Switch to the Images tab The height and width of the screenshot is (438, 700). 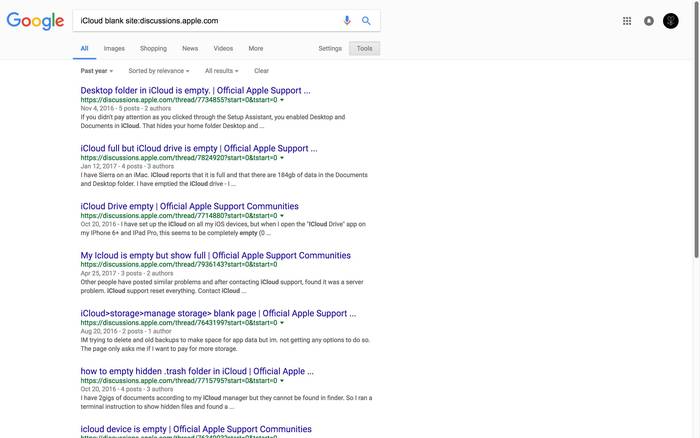tap(114, 48)
